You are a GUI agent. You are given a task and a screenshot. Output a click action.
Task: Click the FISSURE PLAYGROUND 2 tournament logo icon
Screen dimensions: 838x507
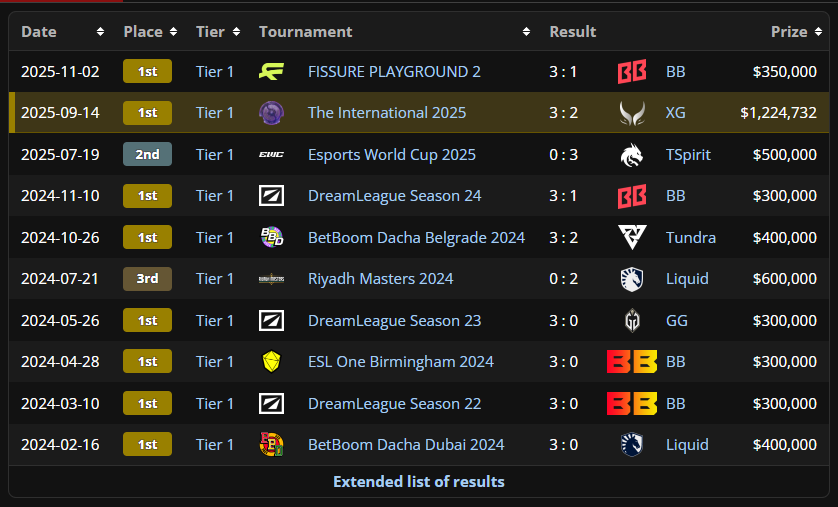(271, 72)
